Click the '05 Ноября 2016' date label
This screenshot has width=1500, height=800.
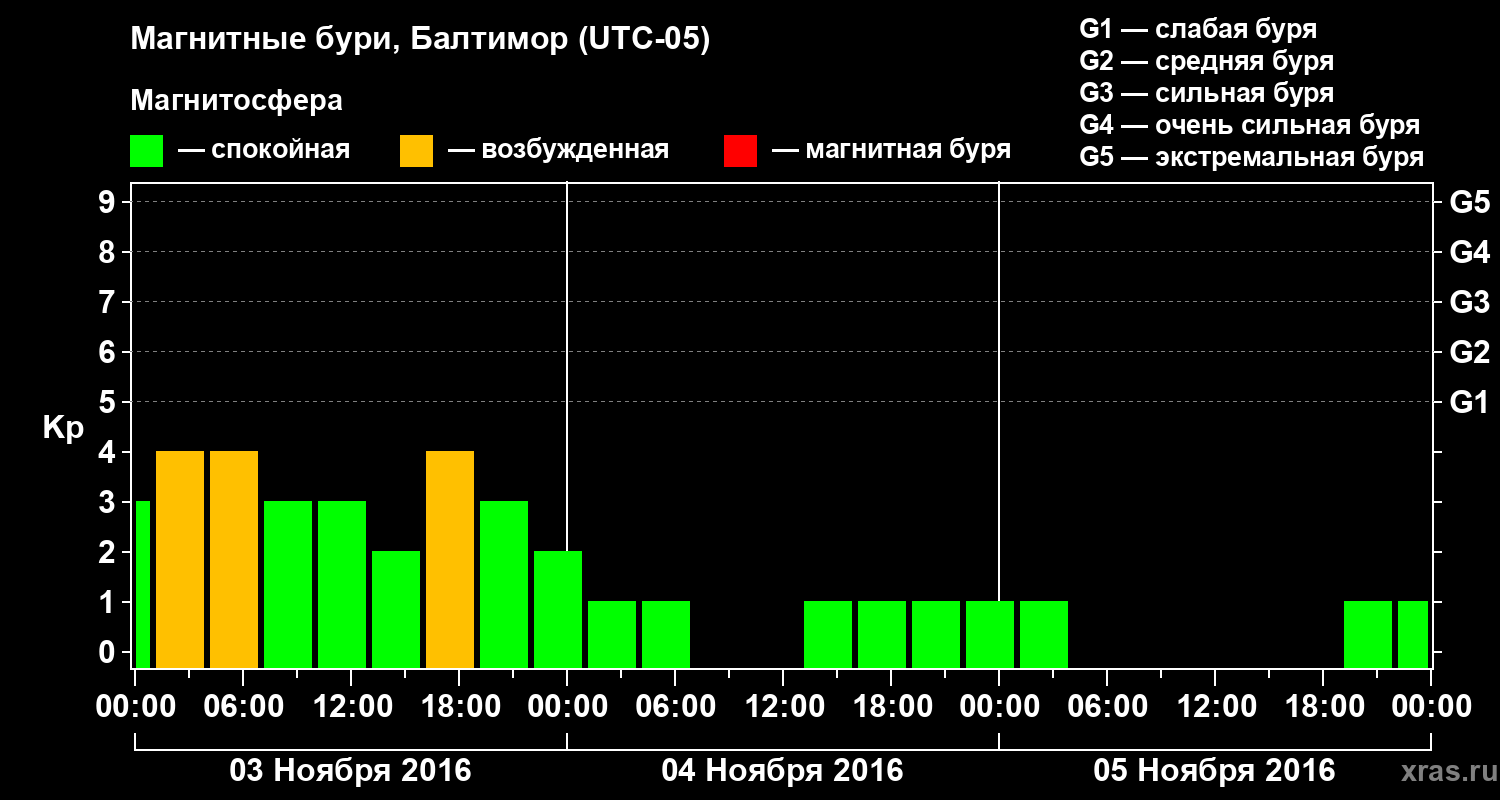point(1214,770)
